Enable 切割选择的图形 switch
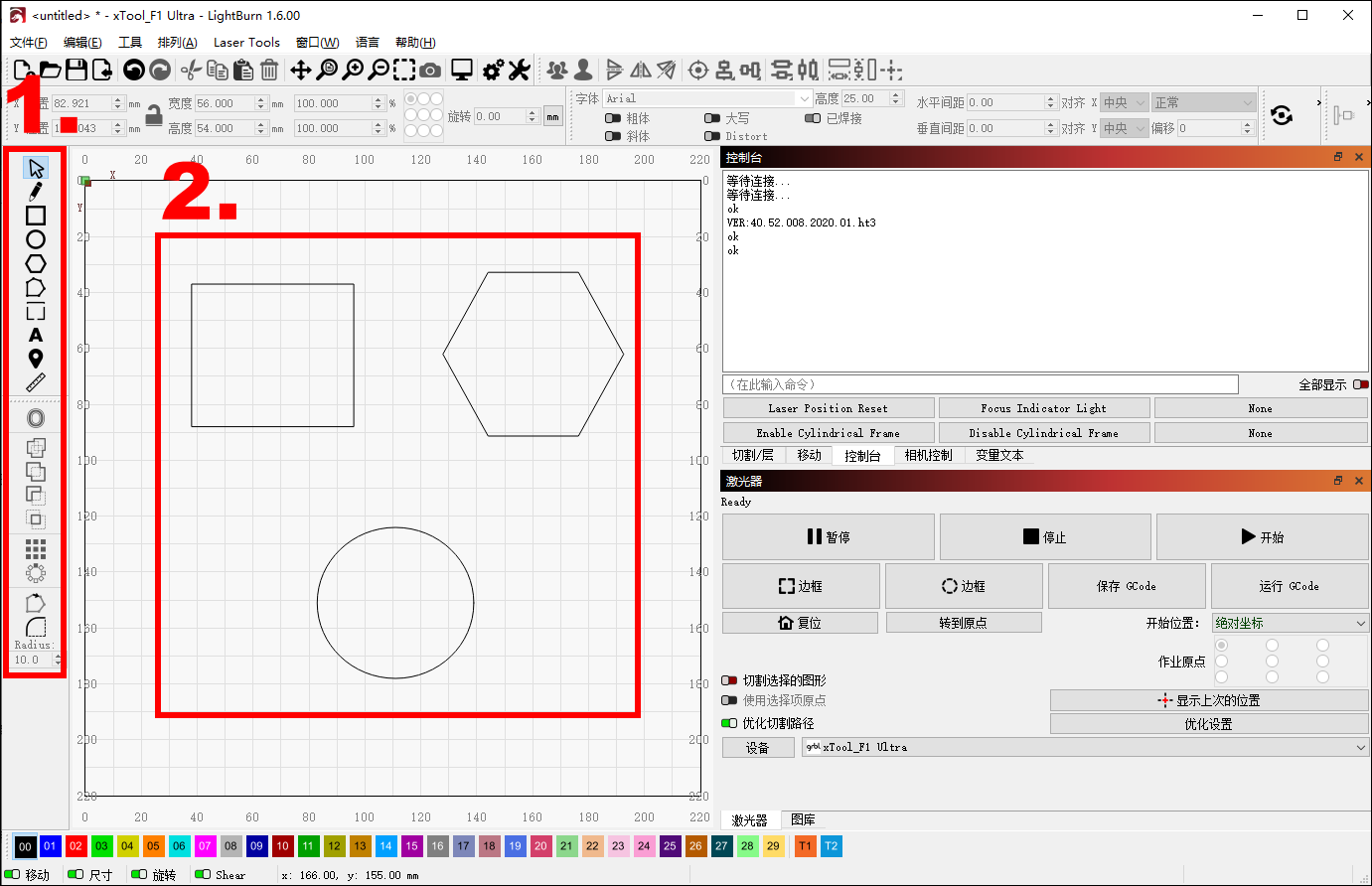This screenshot has width=1372, height=886. pos(729,680)
